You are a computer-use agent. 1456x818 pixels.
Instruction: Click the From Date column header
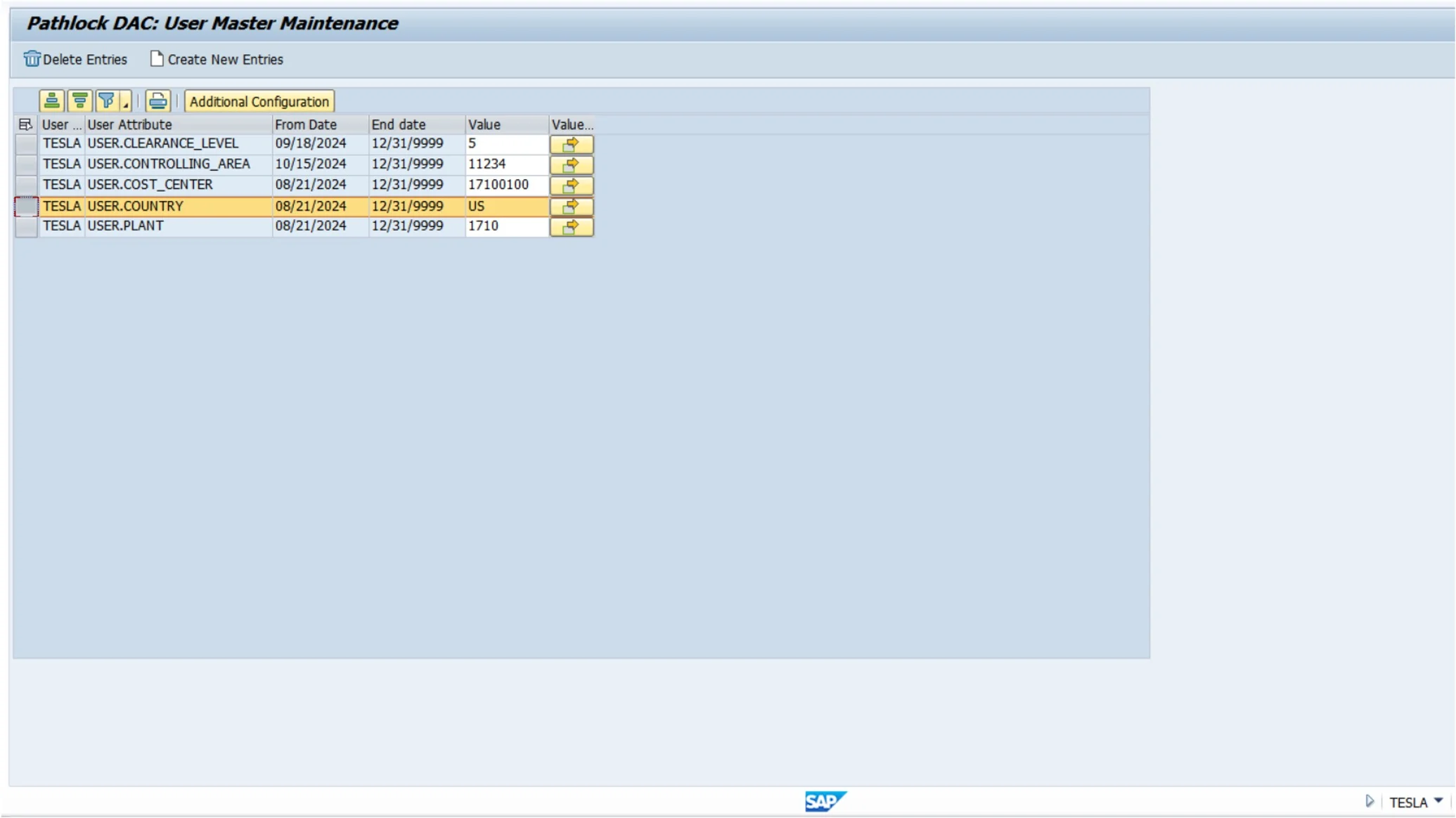click(x=321, y=124)
